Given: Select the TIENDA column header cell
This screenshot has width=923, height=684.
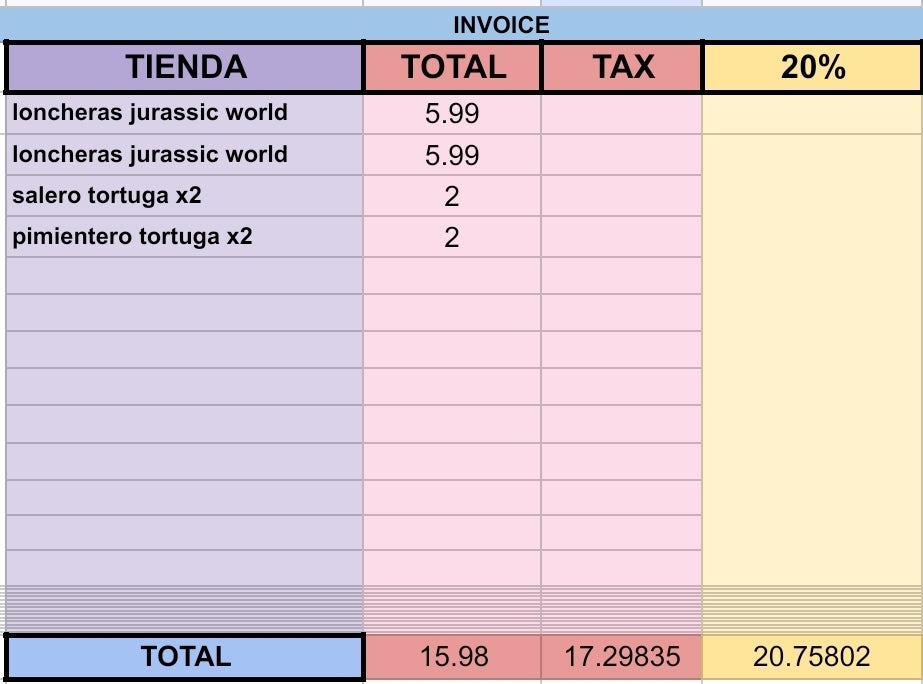Looking at the screenshot, I should tap(185, 67).
